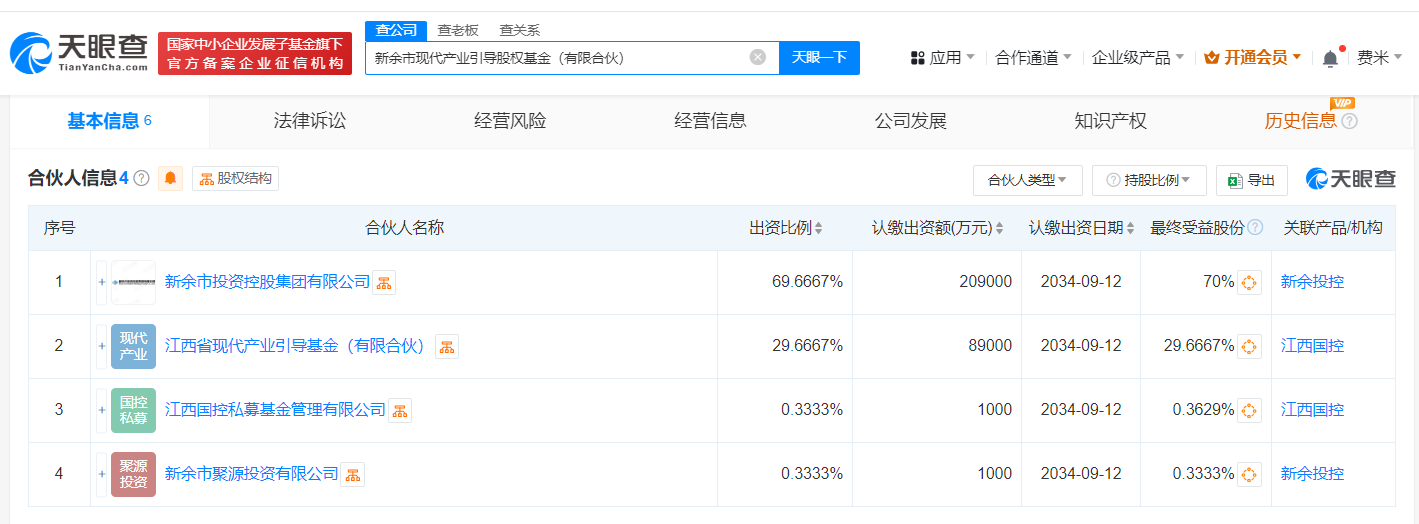This screenshot has height=524, width=1419.
Task: Click the orange alert bell beside 合伙人信息
Action: (170, 179)
